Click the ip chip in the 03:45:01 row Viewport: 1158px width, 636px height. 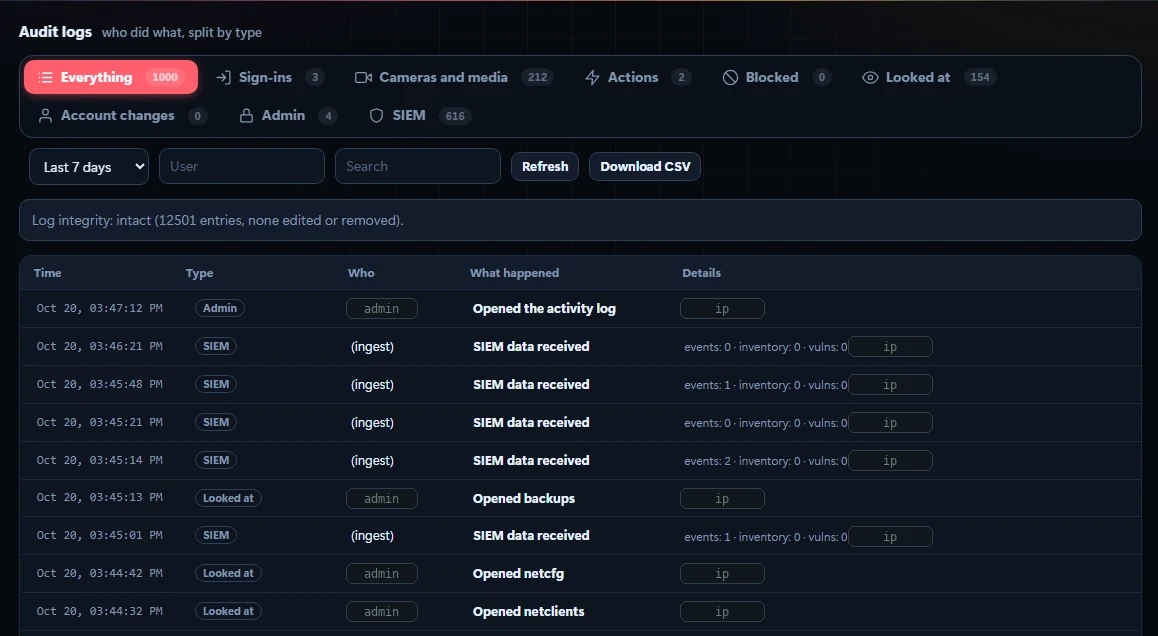(x=890, y=537)
